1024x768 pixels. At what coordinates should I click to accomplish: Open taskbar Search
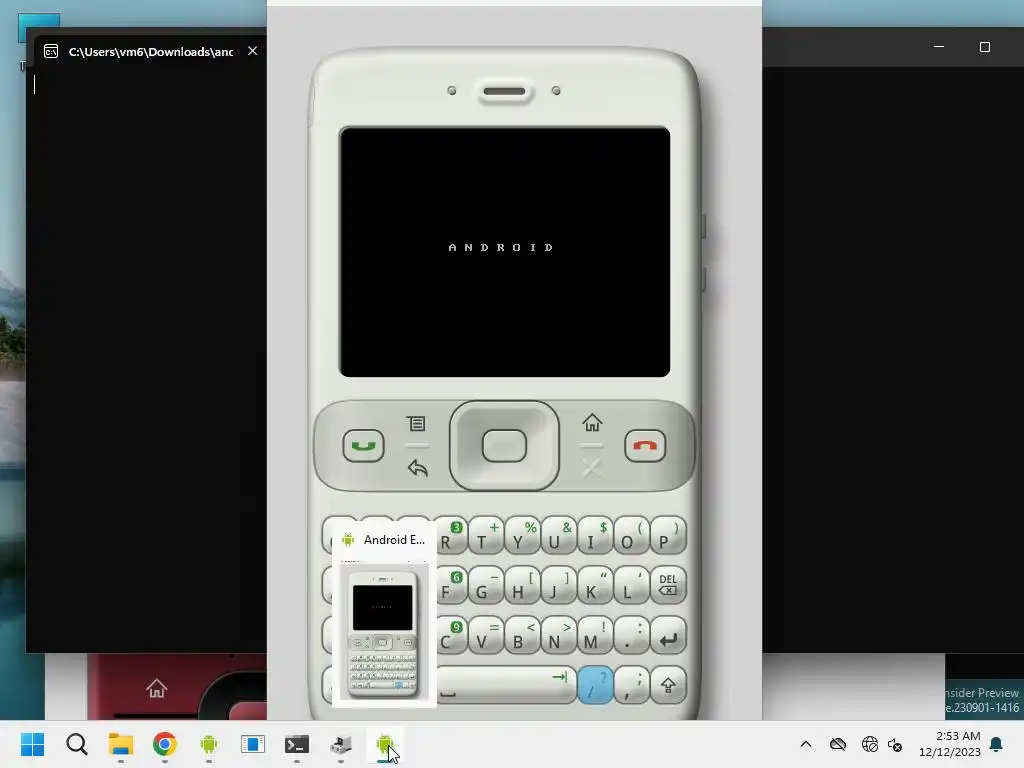tap(76, 744)
